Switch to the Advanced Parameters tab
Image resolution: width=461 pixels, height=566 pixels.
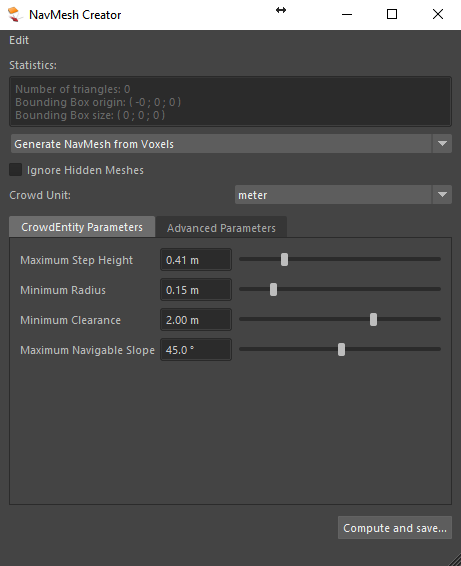pos(221,228)
